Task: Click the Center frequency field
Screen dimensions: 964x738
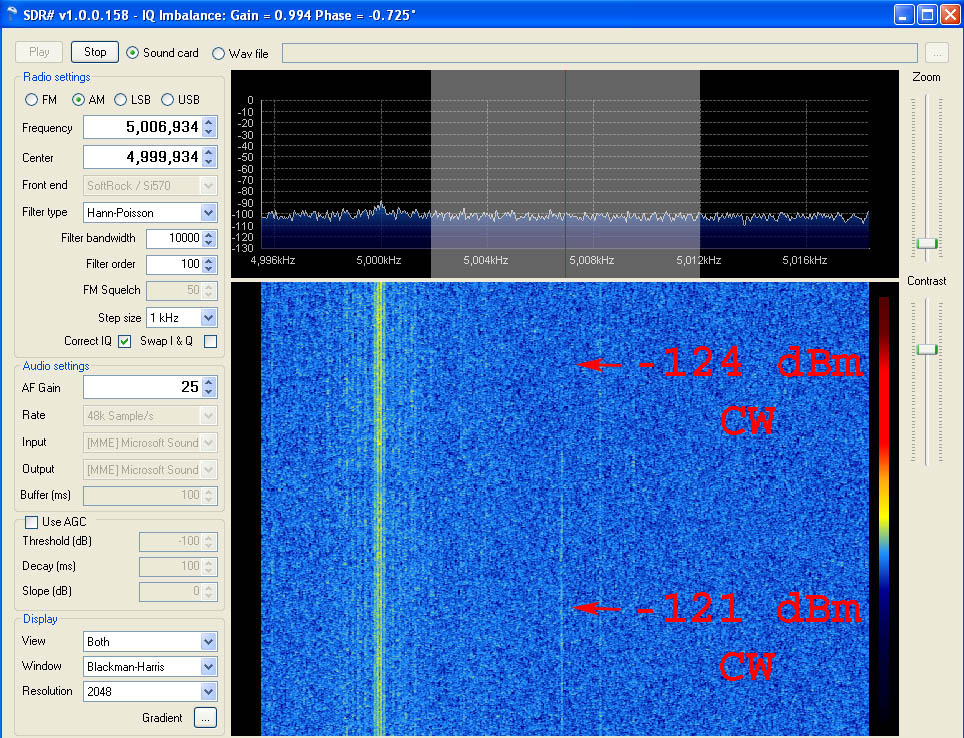Action: click(143, 157)
